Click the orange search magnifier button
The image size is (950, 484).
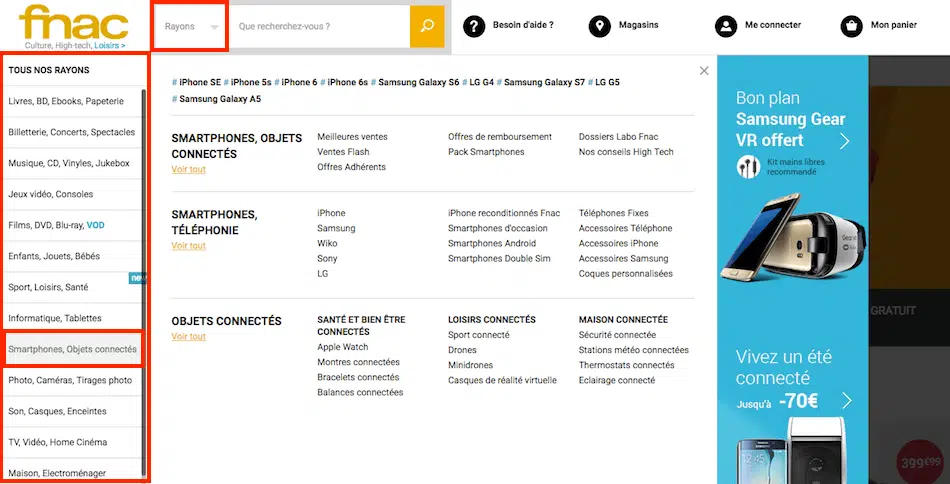[427, 26]
